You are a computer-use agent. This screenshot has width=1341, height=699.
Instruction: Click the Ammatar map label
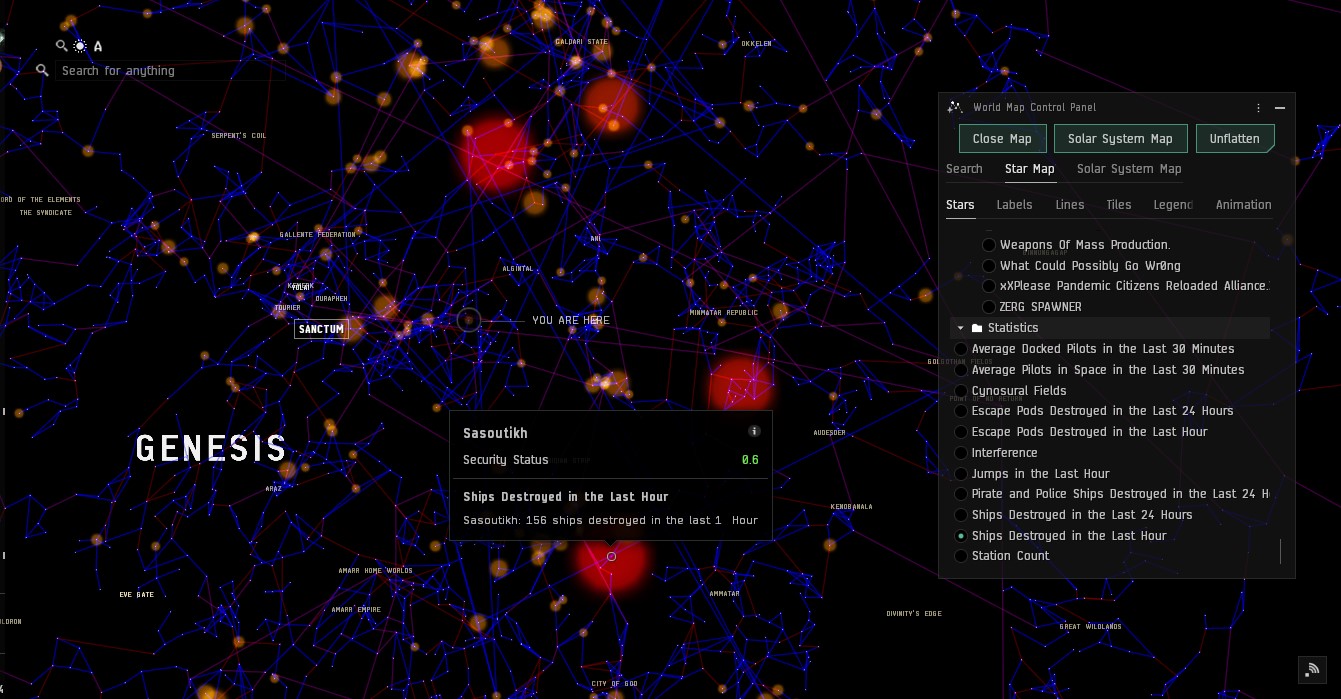coord(724,594)
